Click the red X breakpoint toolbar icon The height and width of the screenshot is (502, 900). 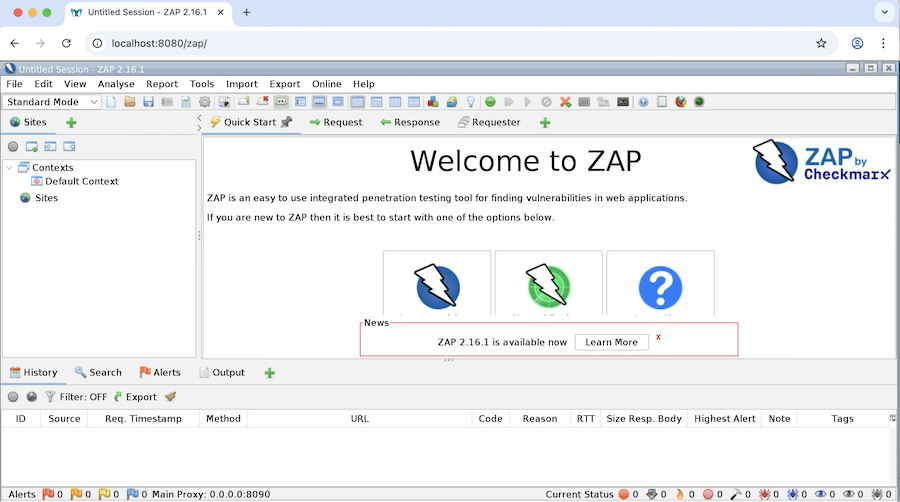[565, 102]
